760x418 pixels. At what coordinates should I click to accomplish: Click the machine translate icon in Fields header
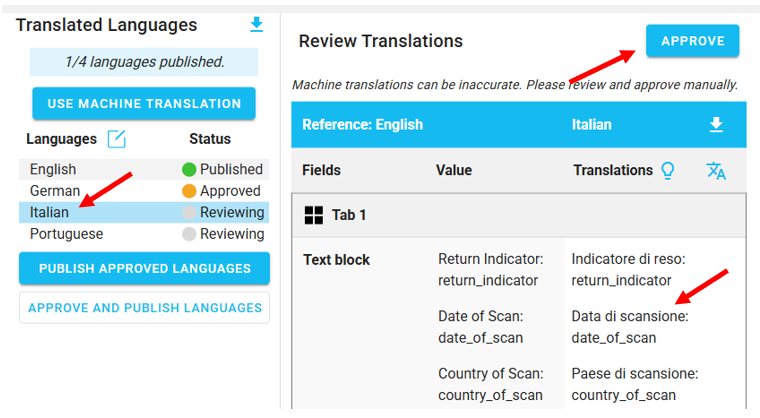(716, 171)
